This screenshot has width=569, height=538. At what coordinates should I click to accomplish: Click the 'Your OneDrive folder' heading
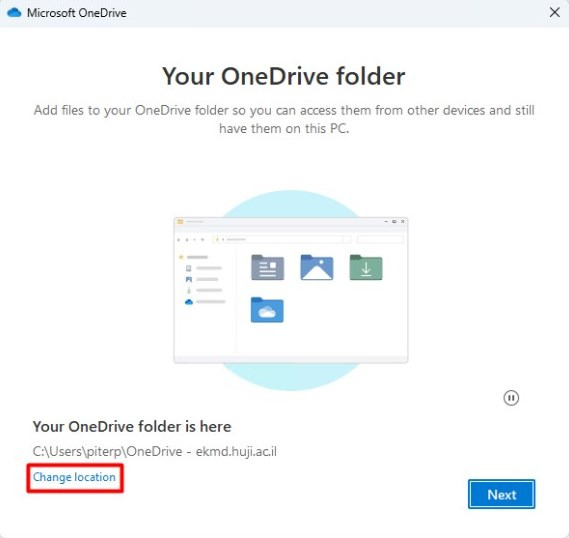tap(284, 77)
